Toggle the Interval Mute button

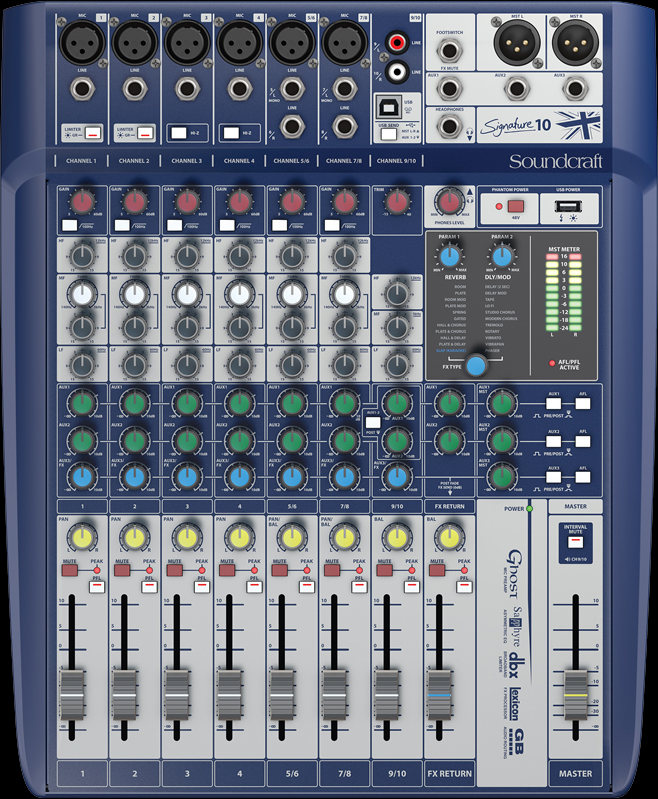click(x=575, y=542)
